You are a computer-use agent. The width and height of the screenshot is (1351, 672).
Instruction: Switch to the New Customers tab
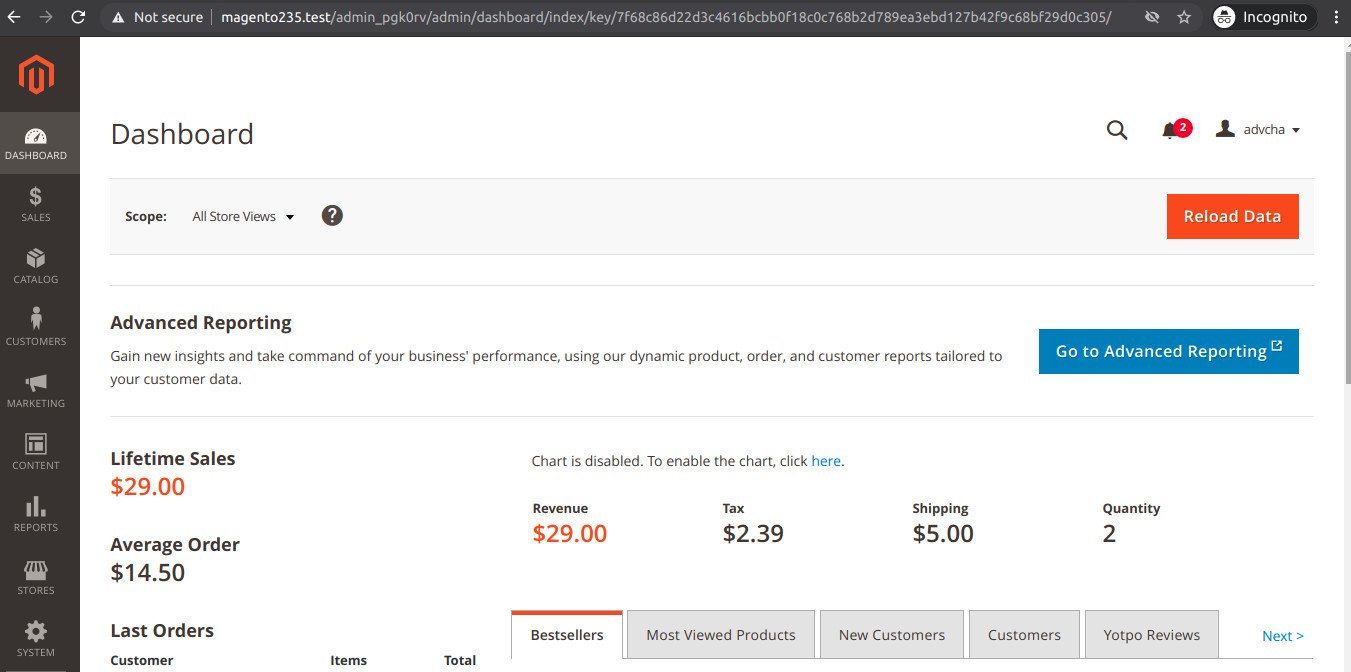pos(891,635)
